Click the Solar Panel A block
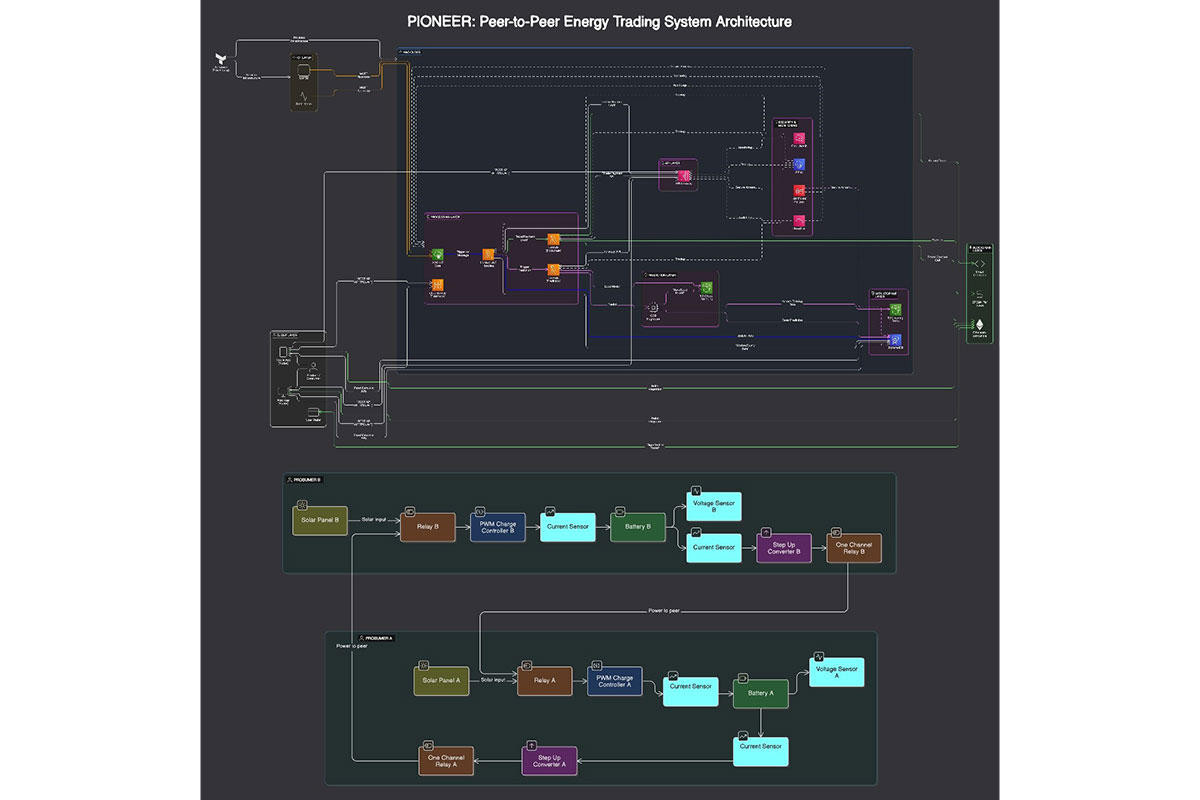The image size is (1200, 800). pos(441,681)
